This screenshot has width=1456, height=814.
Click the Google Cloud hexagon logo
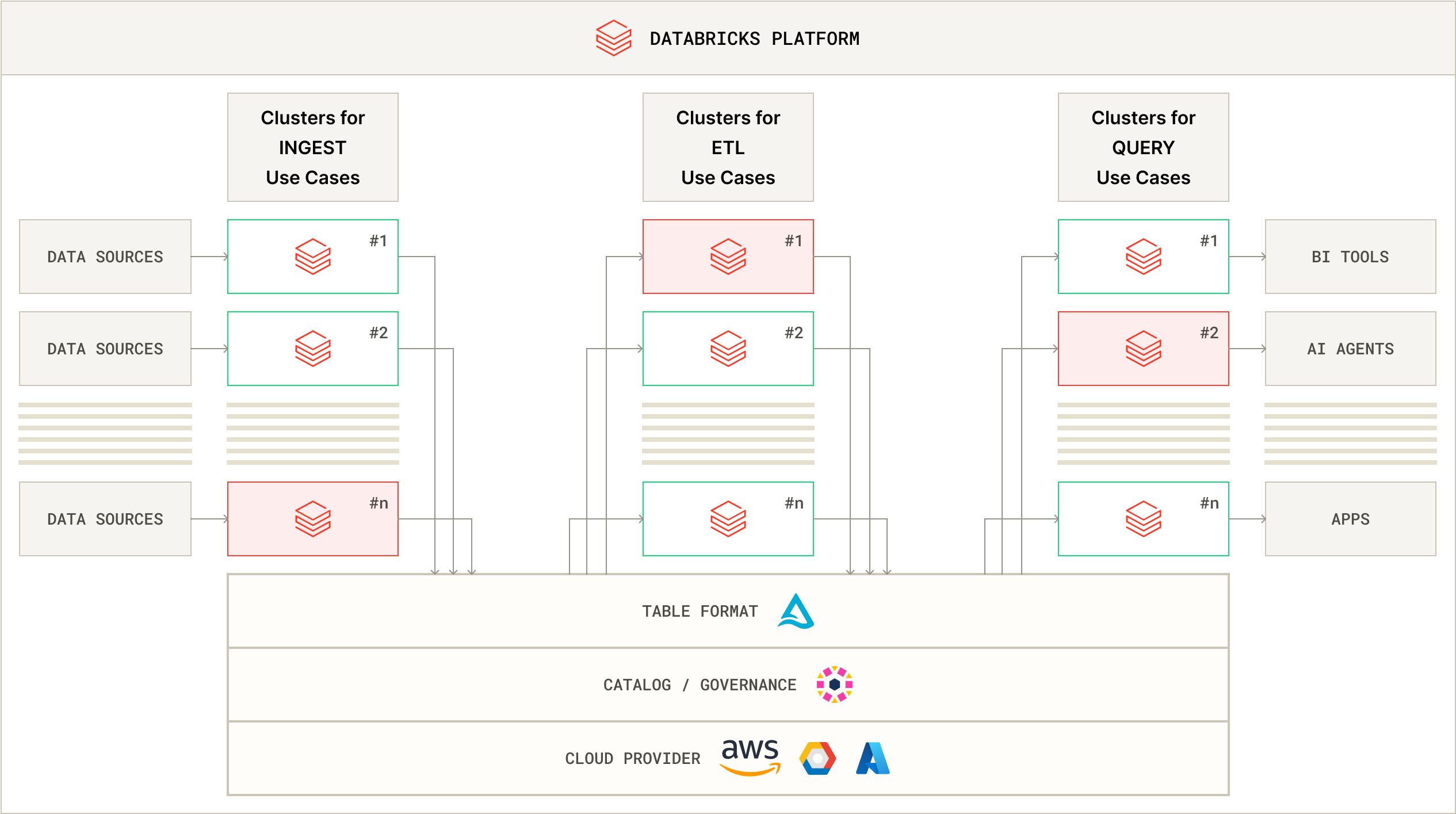pyautogui.click(x=817, y=758)
